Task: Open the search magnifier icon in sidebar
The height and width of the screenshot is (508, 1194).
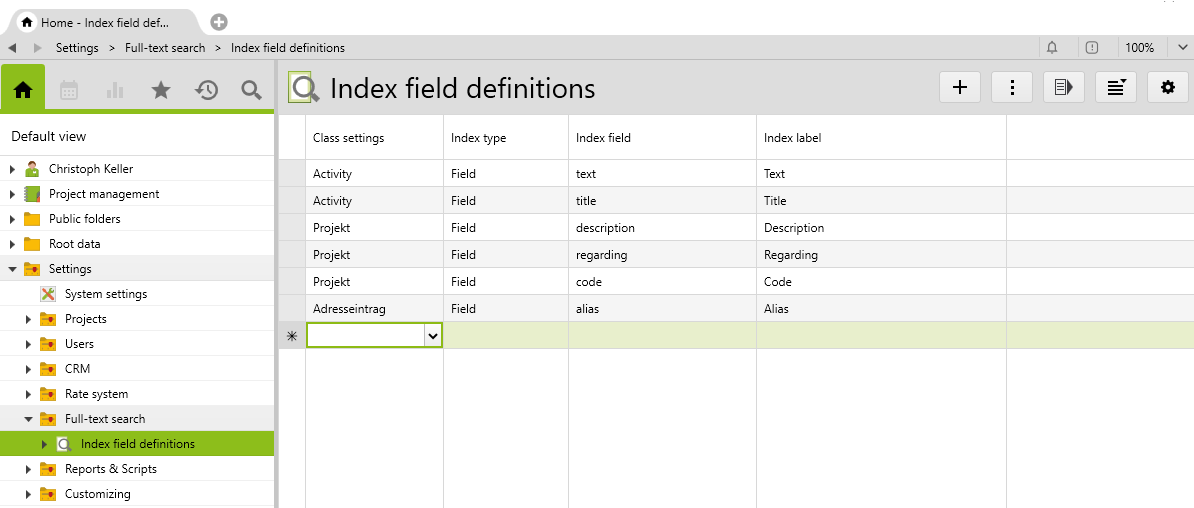Action: click(252, 90)
